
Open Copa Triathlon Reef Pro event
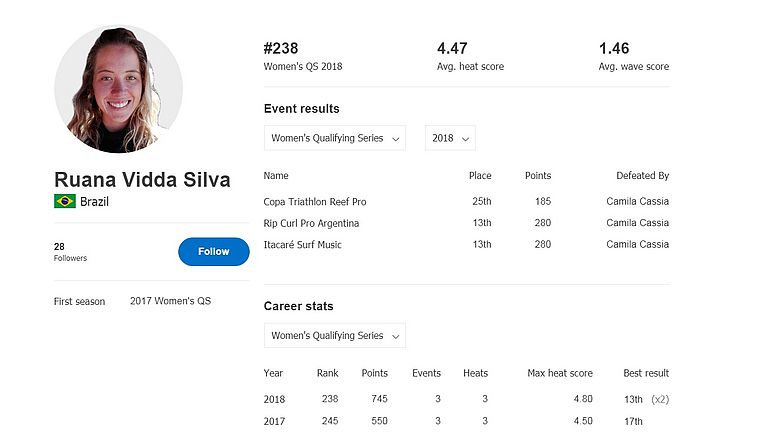pos(314,201)
